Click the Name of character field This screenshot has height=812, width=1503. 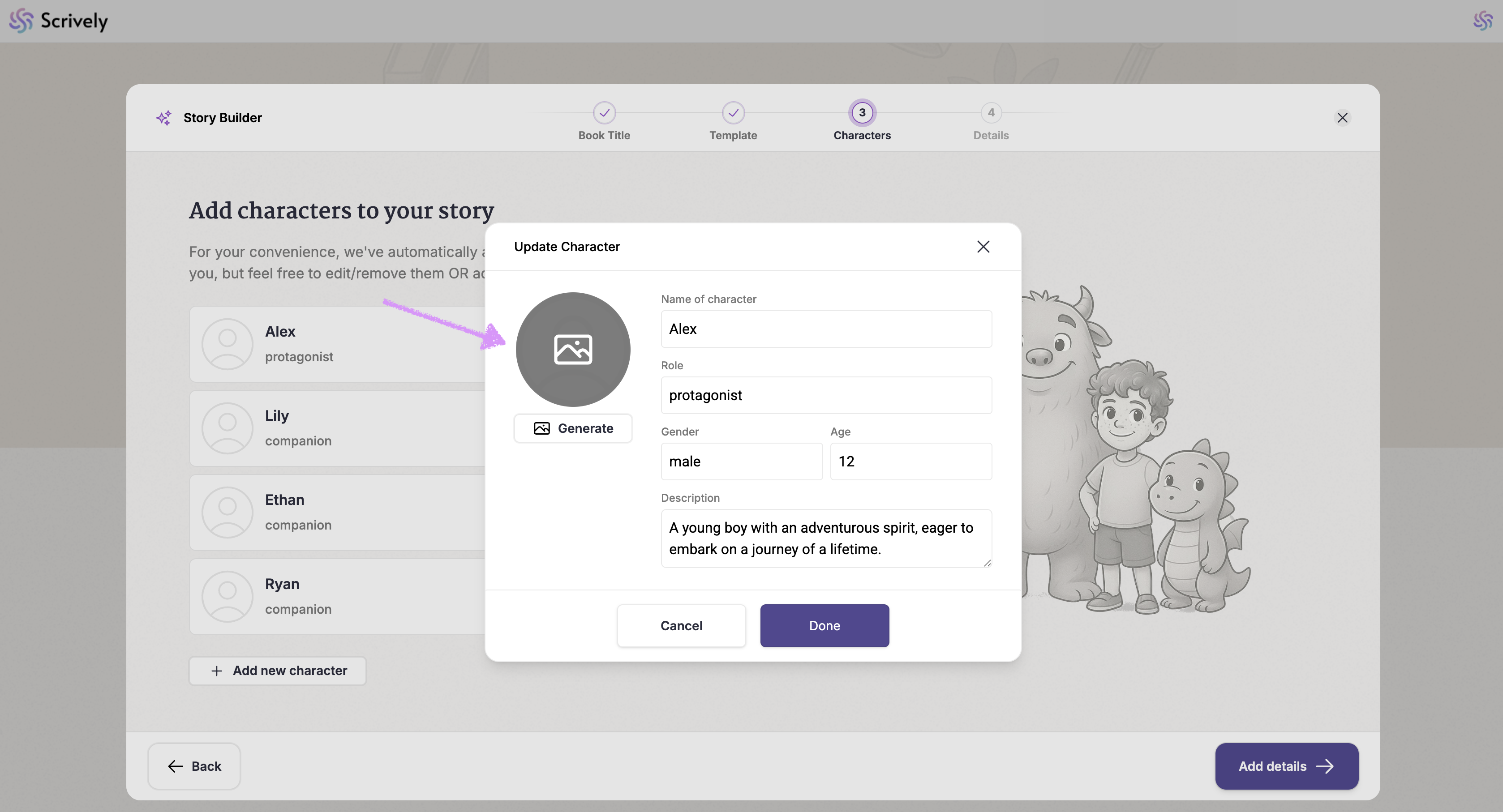tap(825, 329)
